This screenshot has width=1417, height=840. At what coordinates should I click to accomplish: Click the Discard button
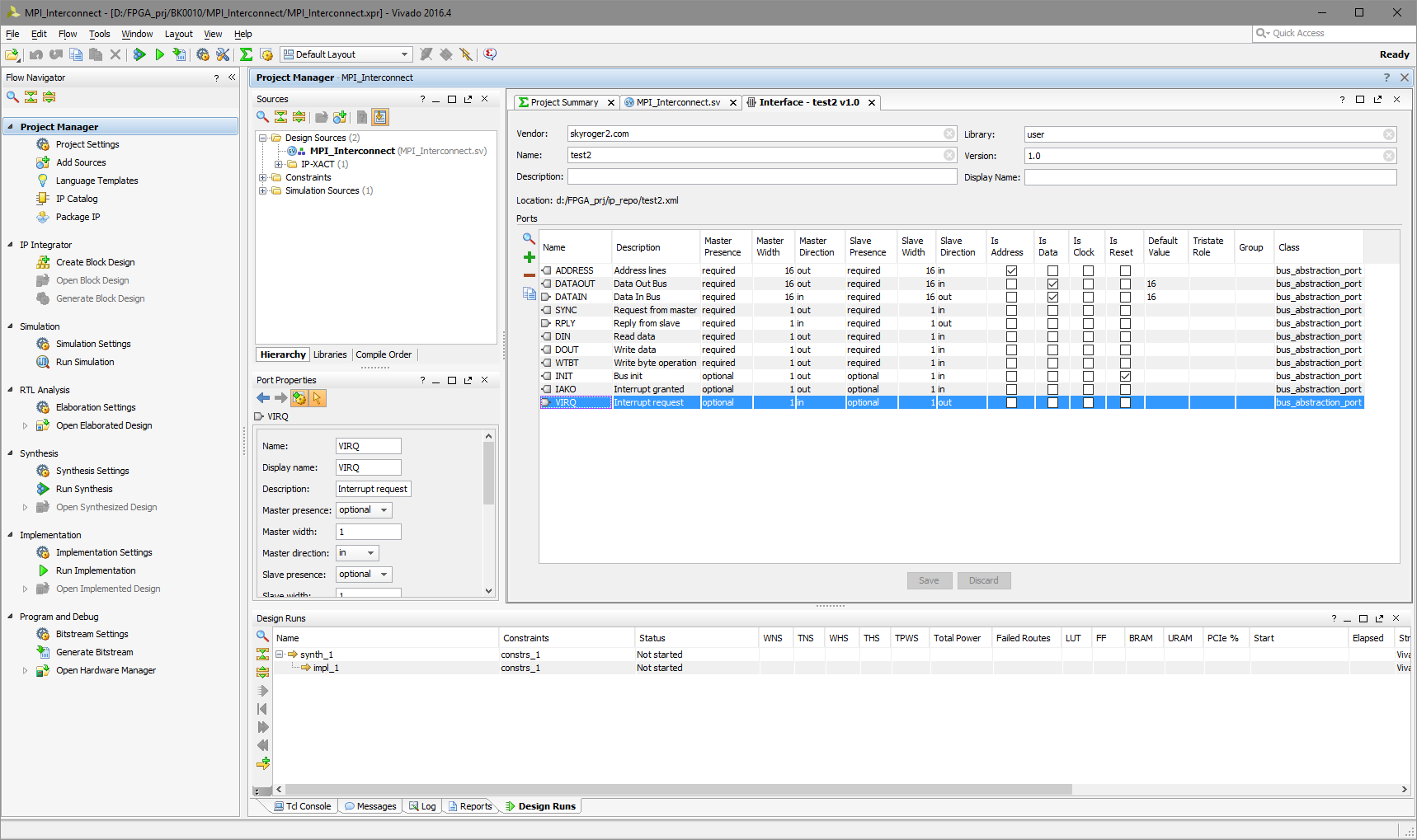click(x=984, y=580)
